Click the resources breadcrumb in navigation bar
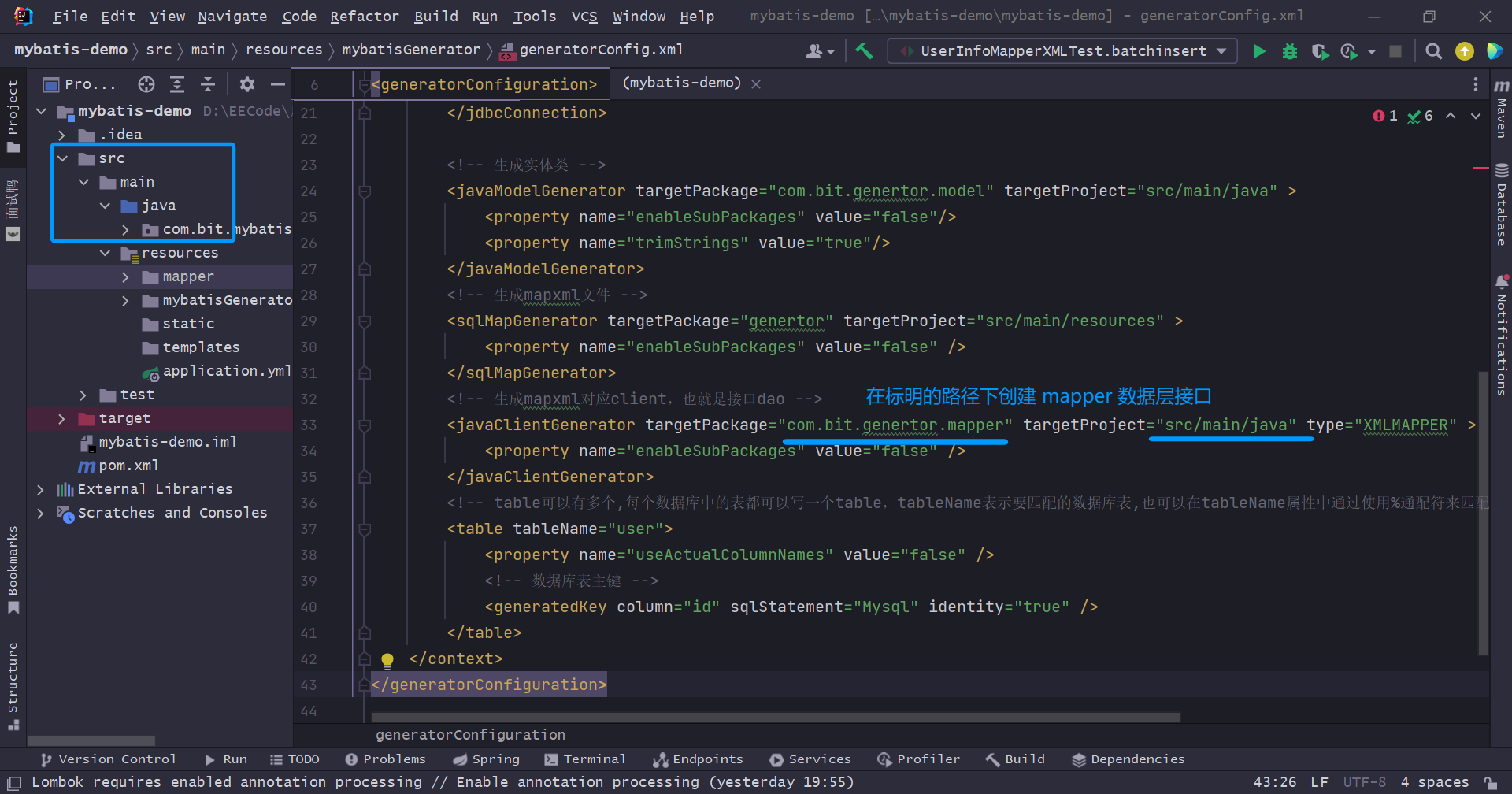This screenshot has width=1512, height=794. click(x=284, y=50)
